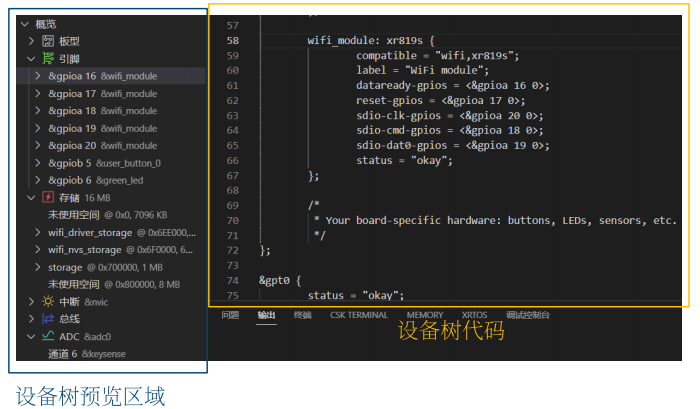Click the board-specific hardware comment line

coord(495,220)
